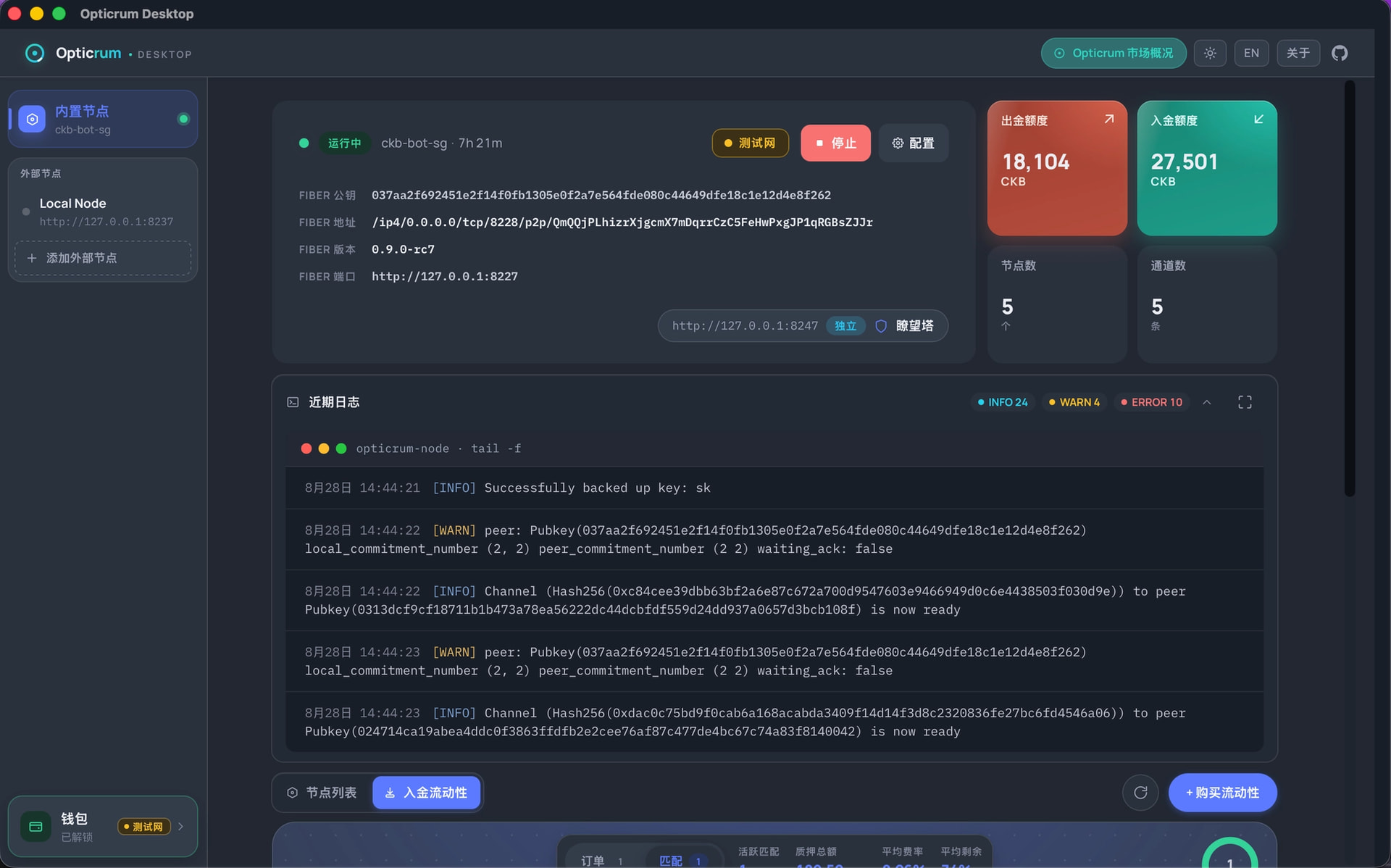This screenshot has height=868, width=1391.
Task: Click the 出金额度 arrow icon
Action: click(1109, 119)
